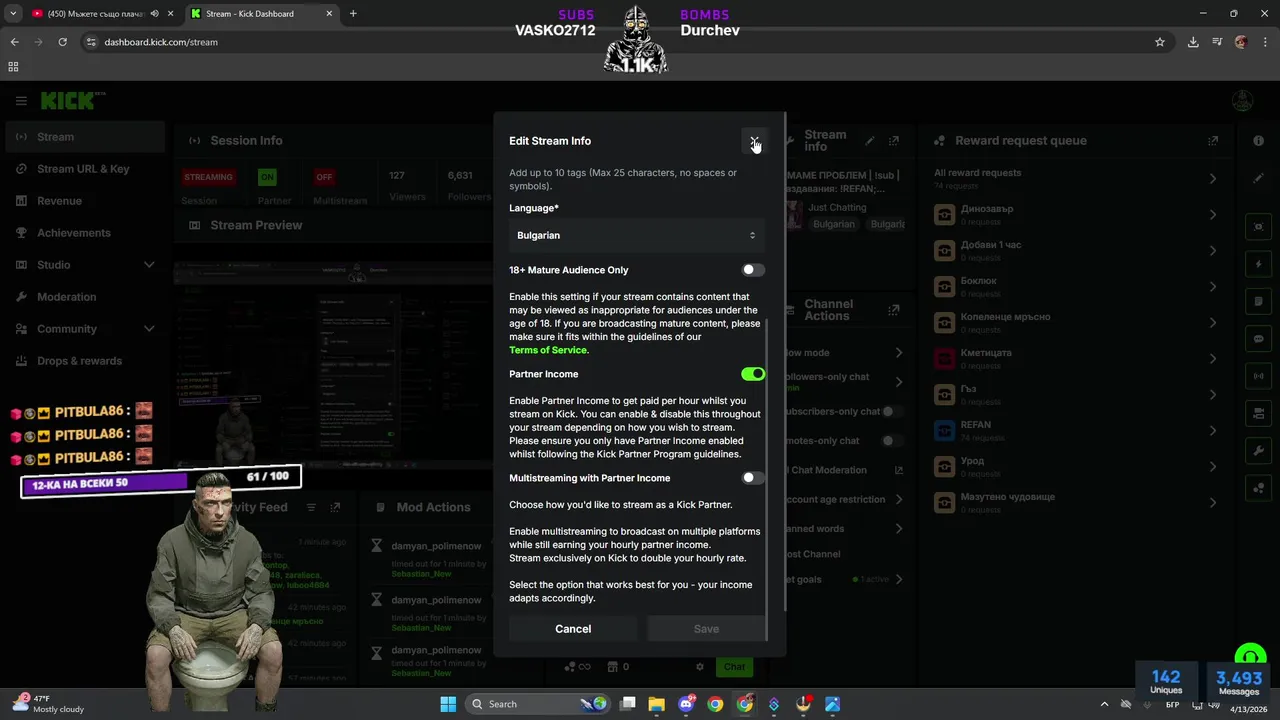Open Achievements in the sidebar

(x=84, y=233)
